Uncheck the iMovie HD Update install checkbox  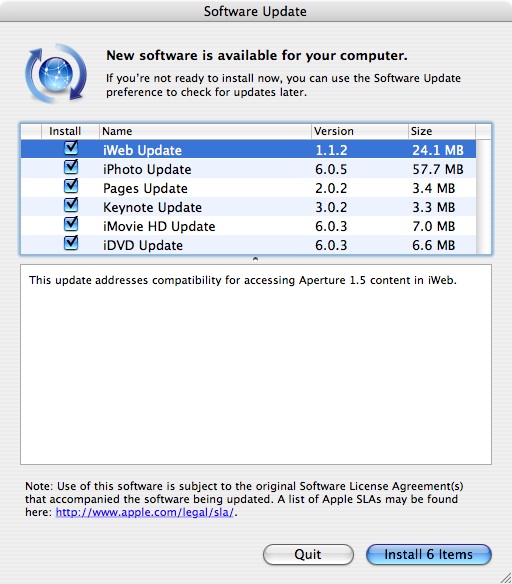click(x=71, y=224)
